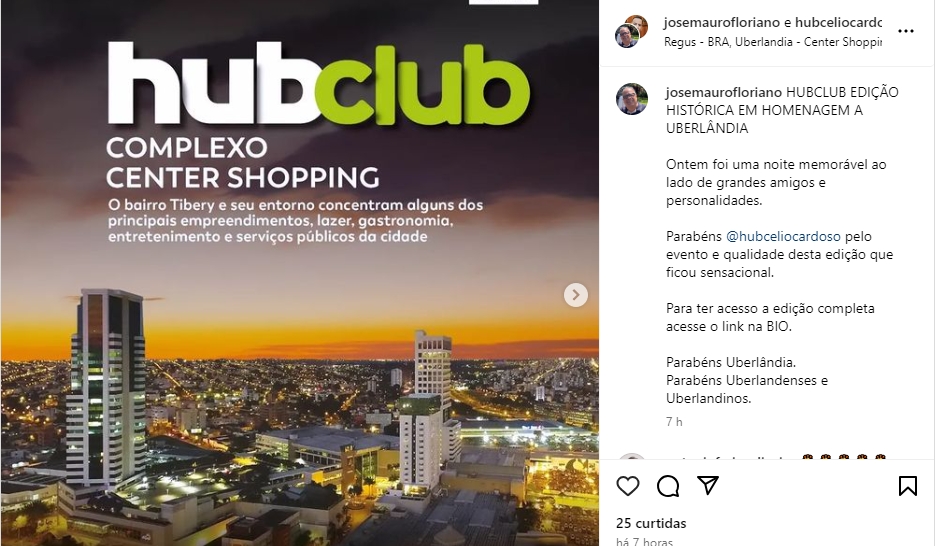Viewport: 937px width, 546px height.
Task: View the 25 curtidas likes list
Action: click(651, 523)
